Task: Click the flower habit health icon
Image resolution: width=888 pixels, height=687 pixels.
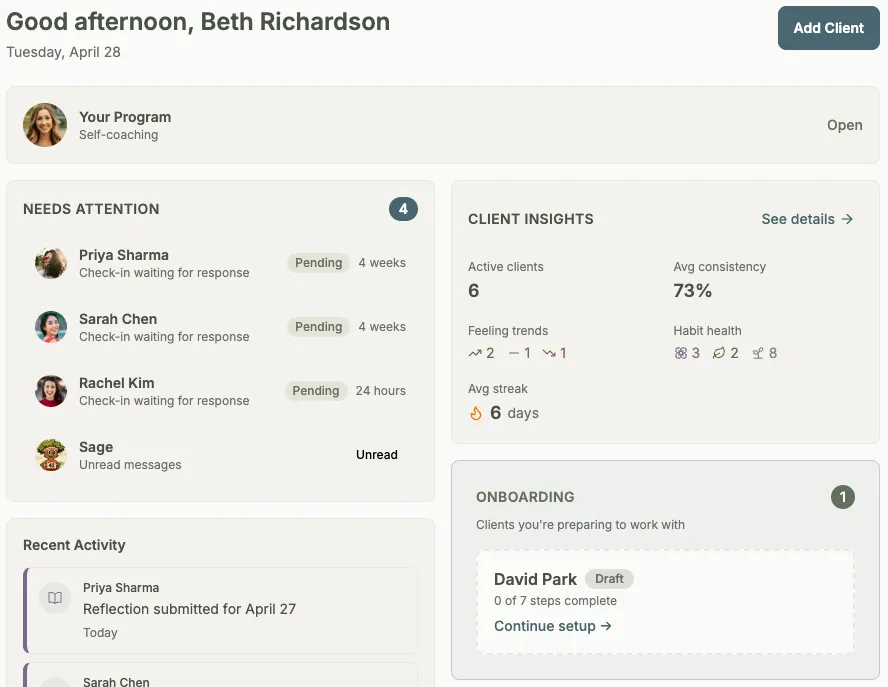Action: [680, 353]
